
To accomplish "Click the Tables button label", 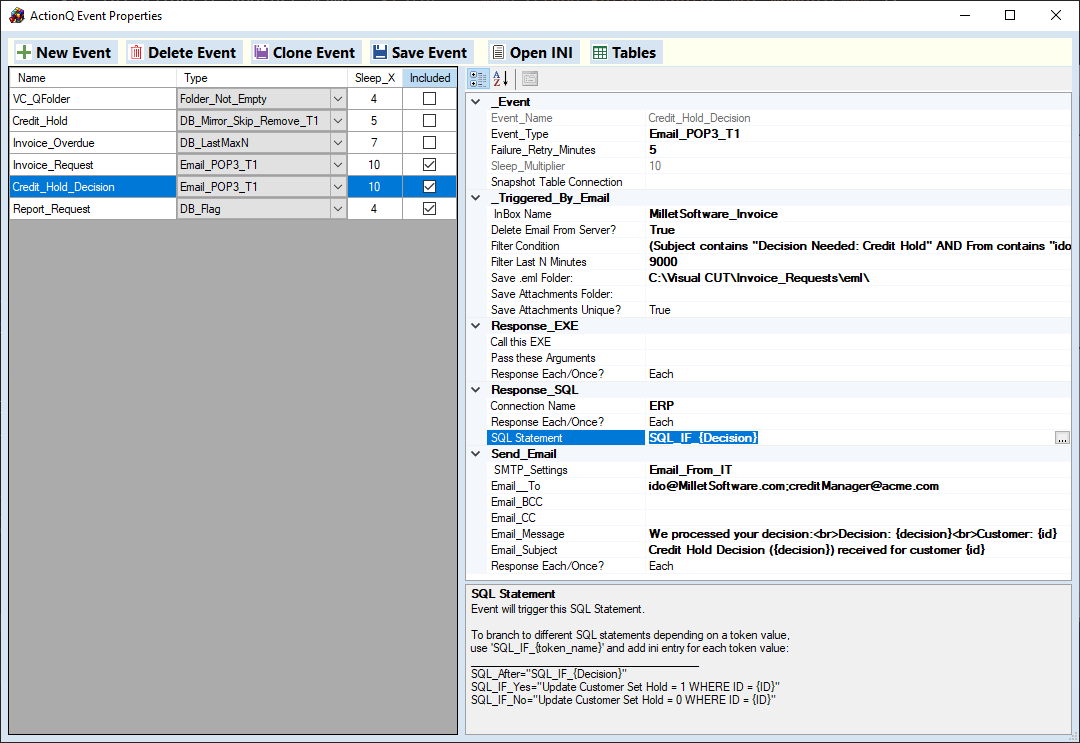I will pyautogui.click(x=634, y=52).
